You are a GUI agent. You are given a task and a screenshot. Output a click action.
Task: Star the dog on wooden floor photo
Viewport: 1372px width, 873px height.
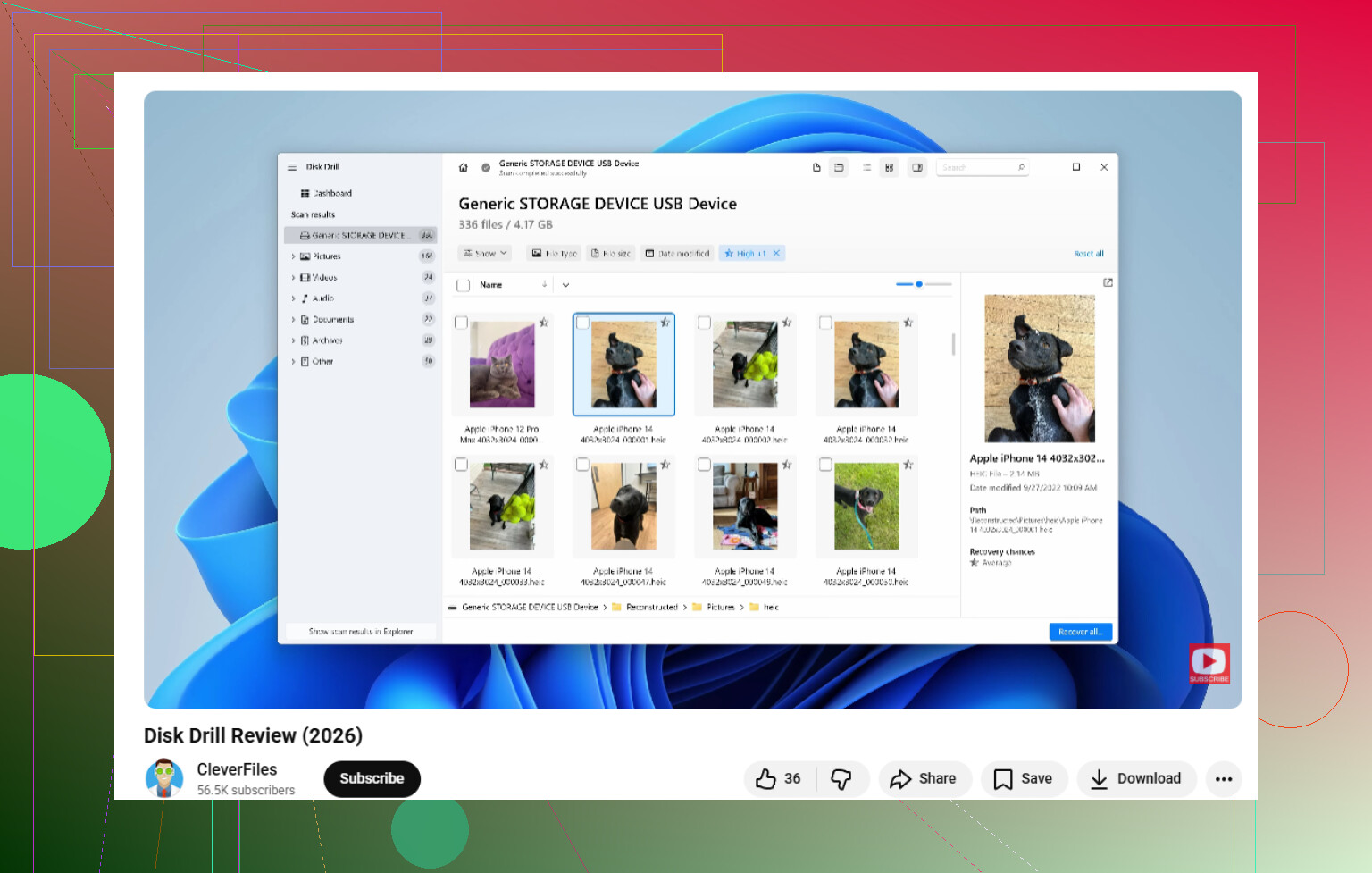pyautogui.click(x=665, y=465)
